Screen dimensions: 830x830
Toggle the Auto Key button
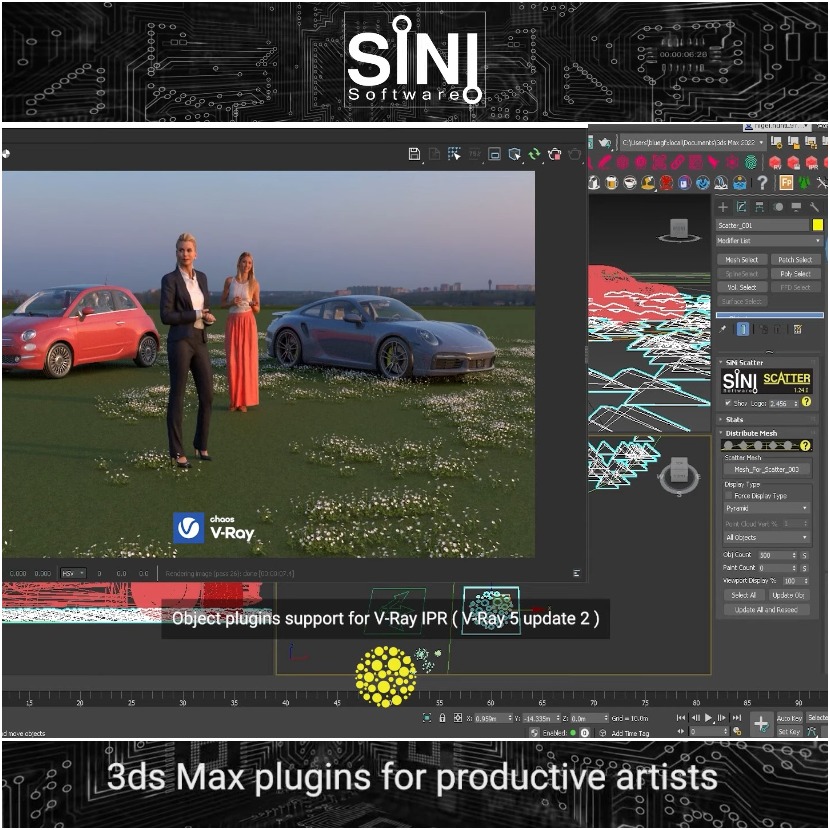(789, 718)
